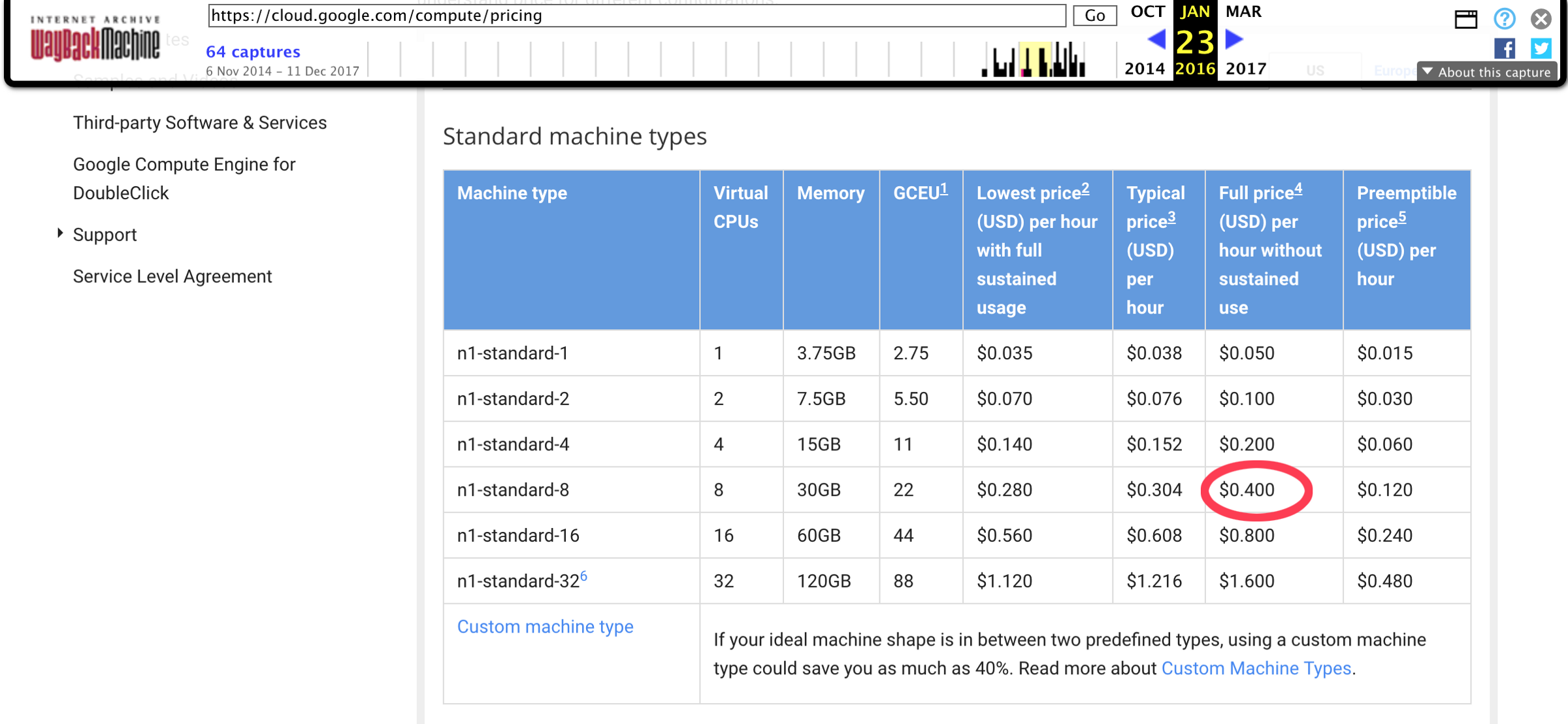The width and height of the screenshot is (1568, 724).
Task: Click the GCEU footnote 1 link
Action: pos(943,189)
